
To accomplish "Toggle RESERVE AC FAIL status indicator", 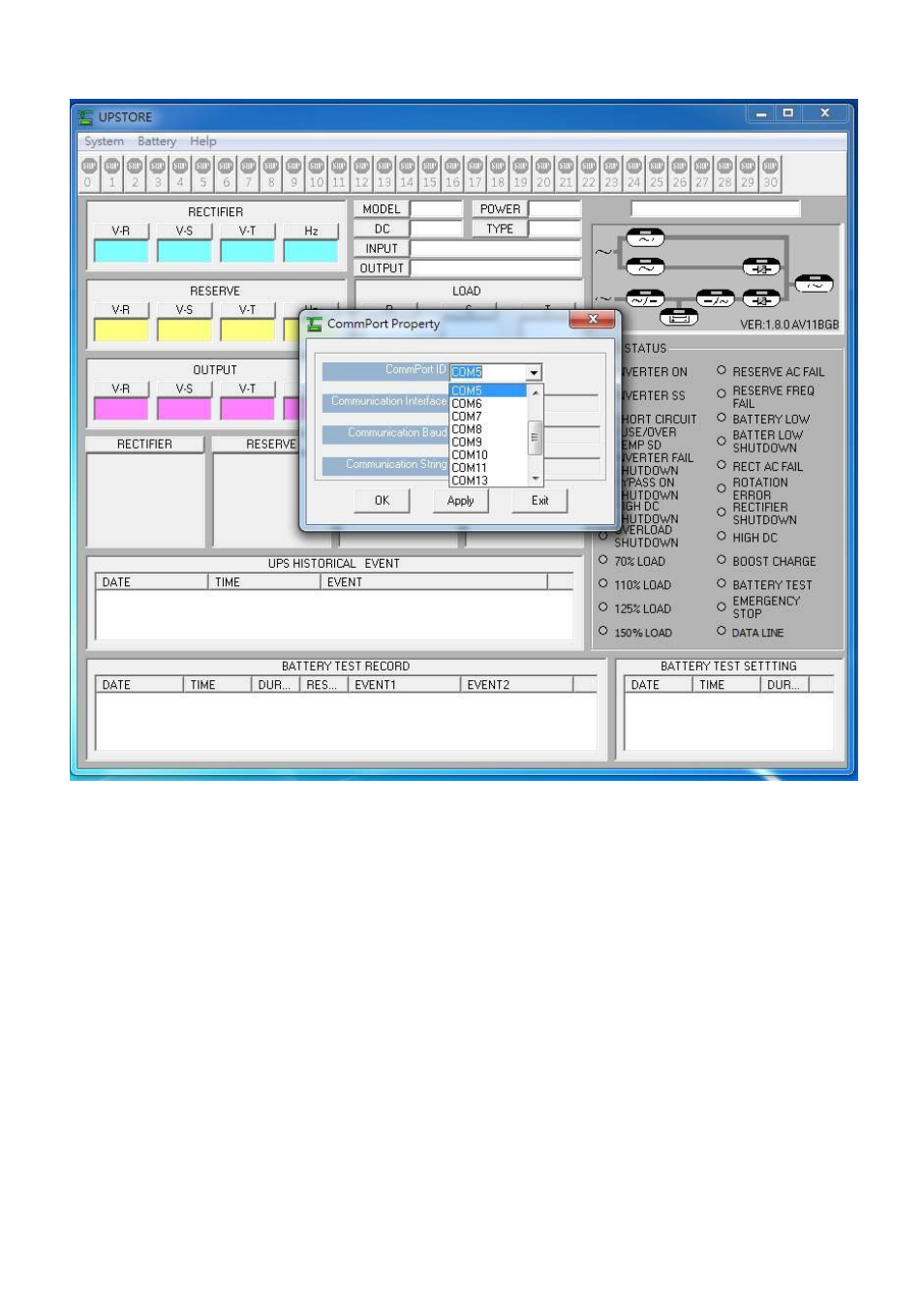I will [x=722, y=370].
